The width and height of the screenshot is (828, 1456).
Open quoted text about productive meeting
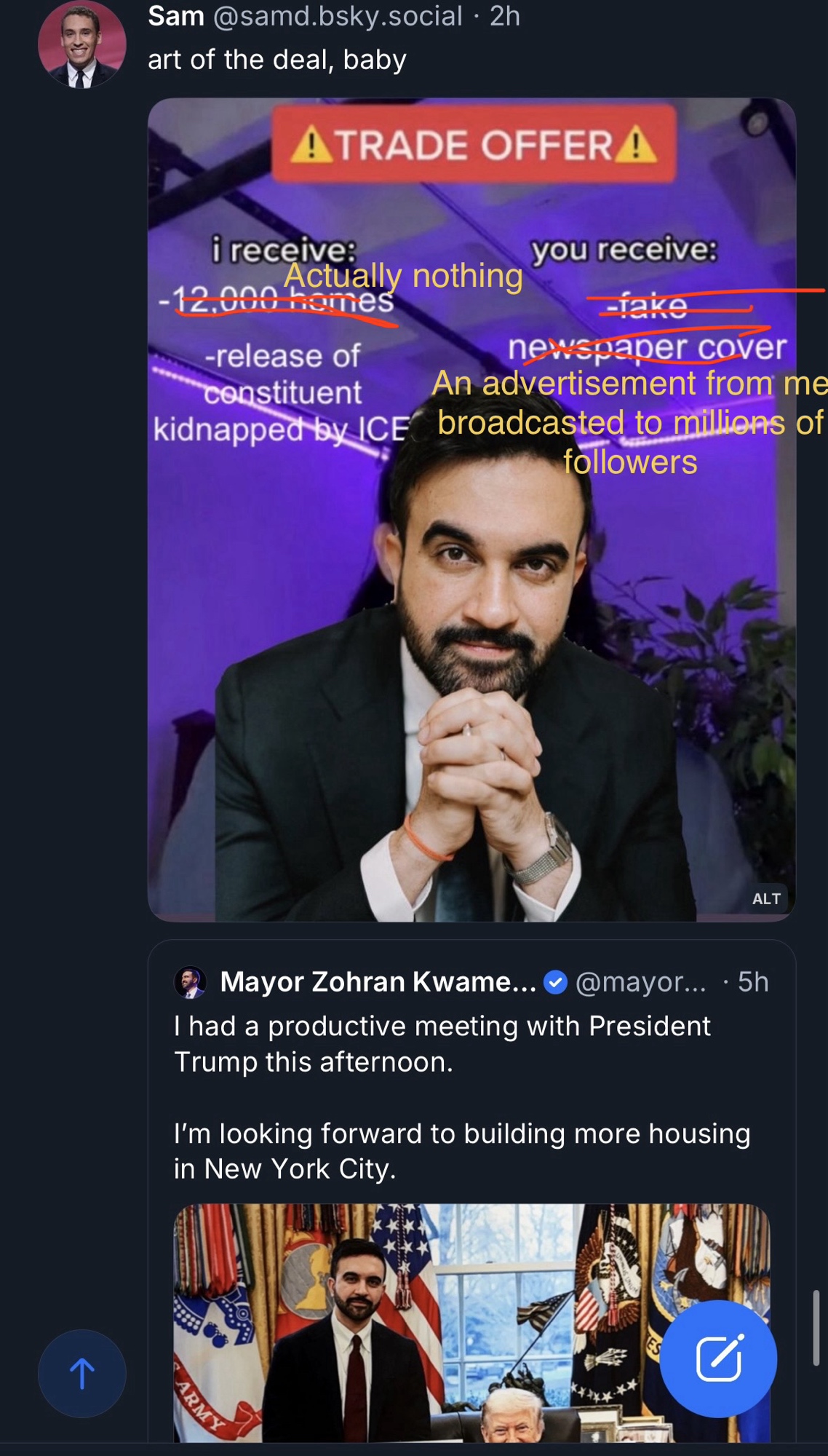pyautogui.click(x=442, y=1044)
